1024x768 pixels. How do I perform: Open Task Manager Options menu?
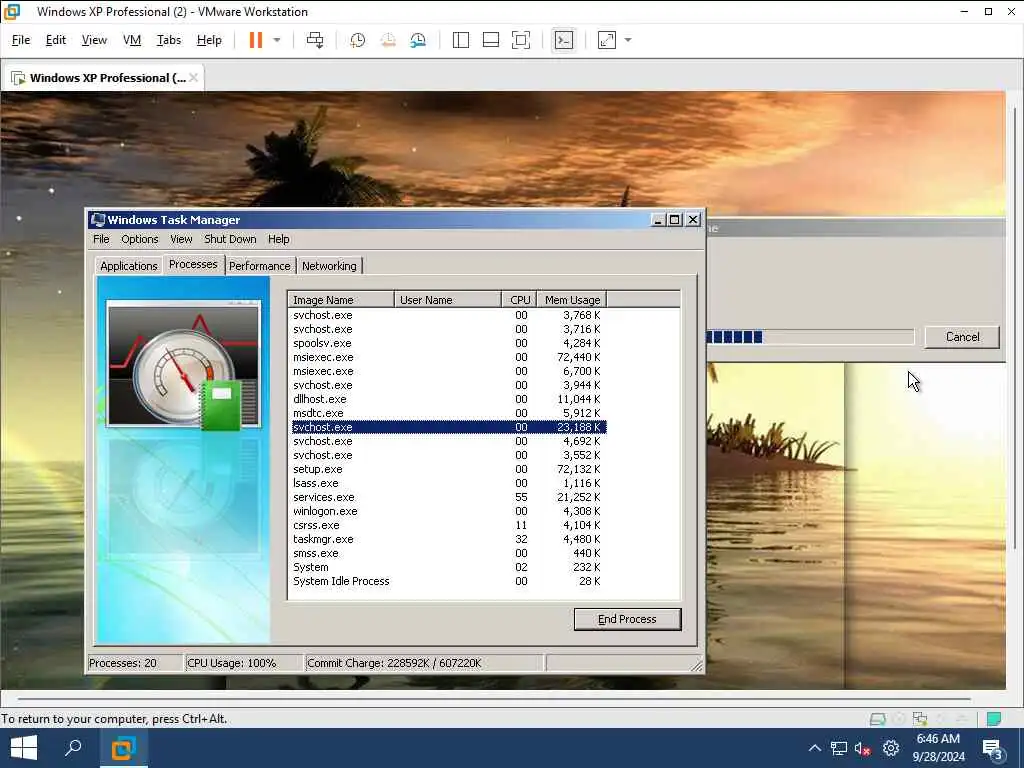click(x=140, y=239)
